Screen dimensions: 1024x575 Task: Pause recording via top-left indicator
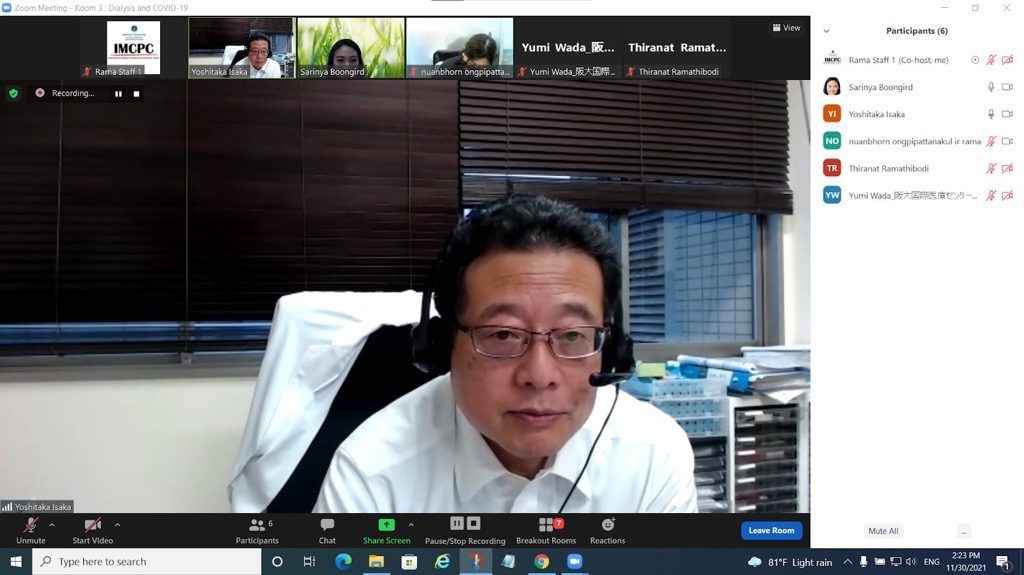118,93
